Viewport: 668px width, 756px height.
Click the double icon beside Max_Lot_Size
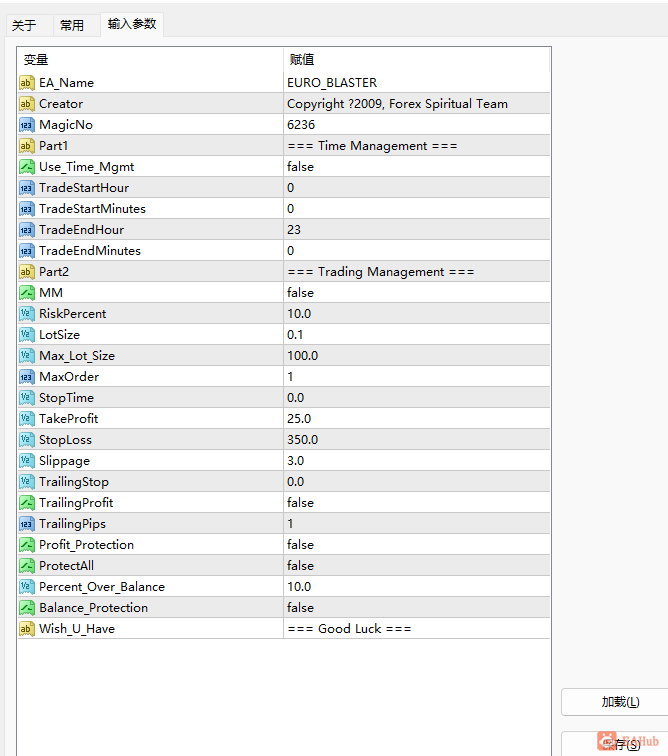pyautogui.click(x=27, y=356)
